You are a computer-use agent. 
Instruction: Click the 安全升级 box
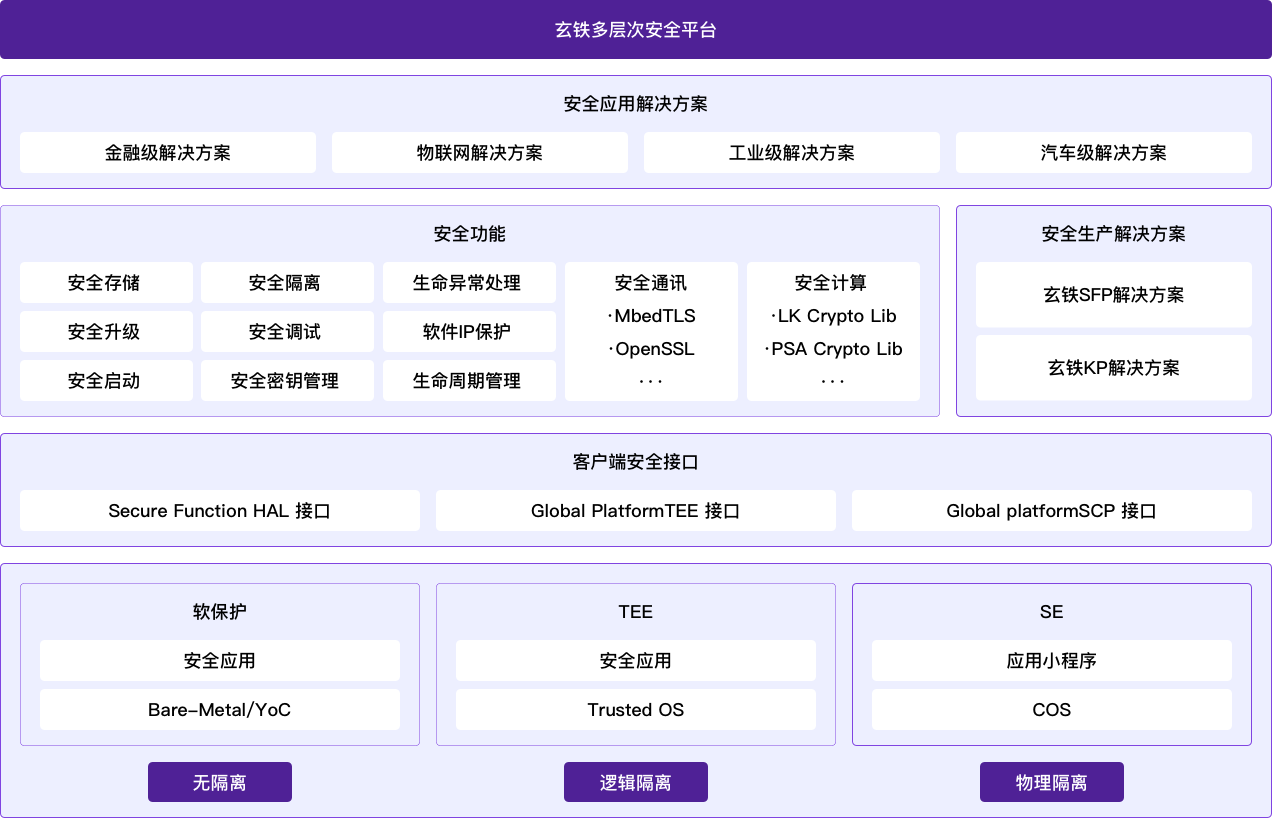pos(106,332)
